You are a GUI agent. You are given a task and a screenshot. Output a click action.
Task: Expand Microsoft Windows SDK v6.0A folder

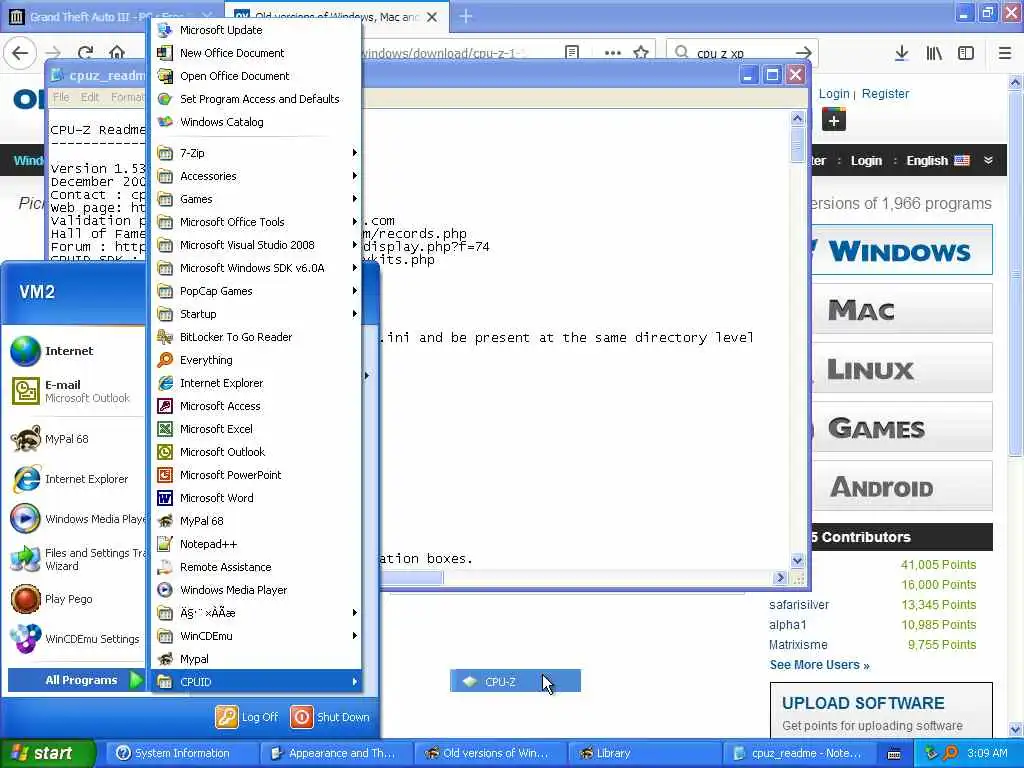256,268
